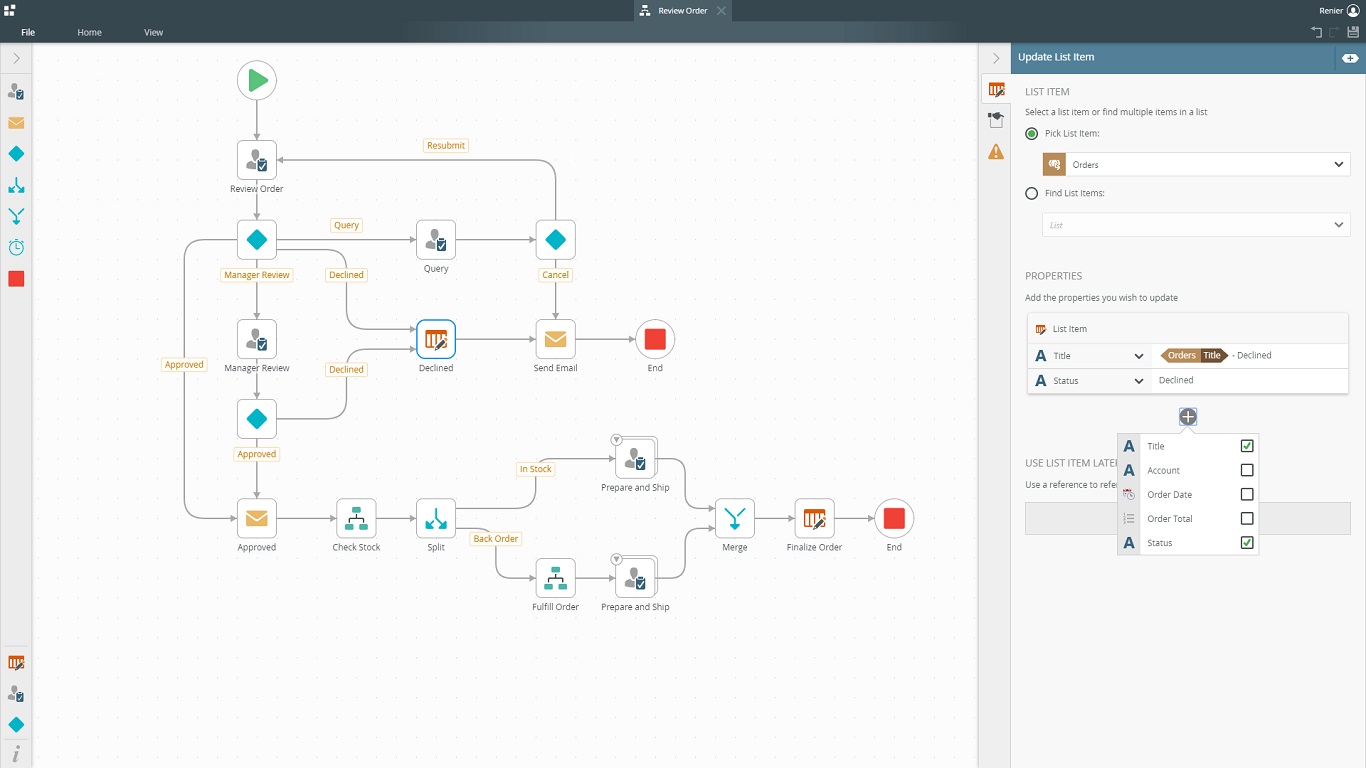The width and height of the screenshot is (1366, 768).
Task: Open the File menu
Action: [x=28, y=32]
